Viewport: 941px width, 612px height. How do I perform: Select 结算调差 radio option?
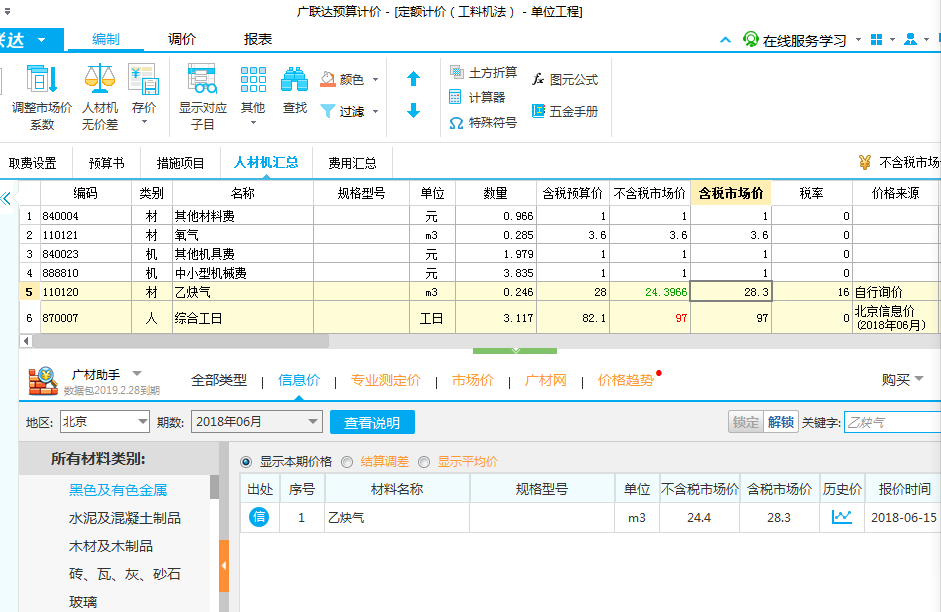pos(346,462)
